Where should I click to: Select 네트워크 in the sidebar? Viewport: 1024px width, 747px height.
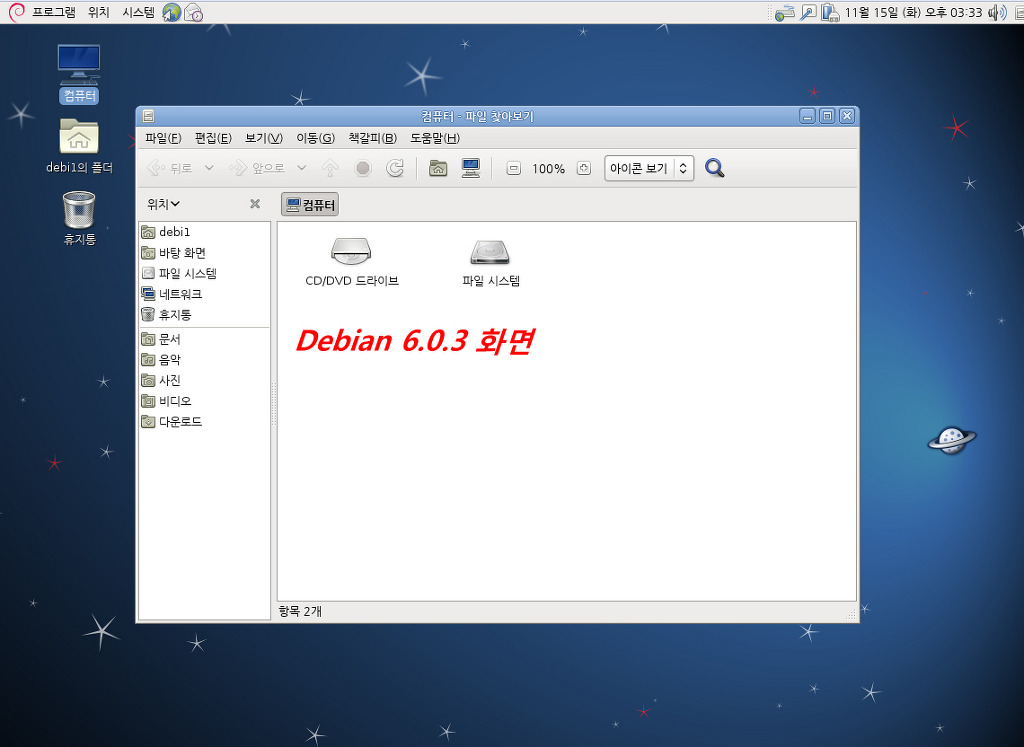click(180, 294)
